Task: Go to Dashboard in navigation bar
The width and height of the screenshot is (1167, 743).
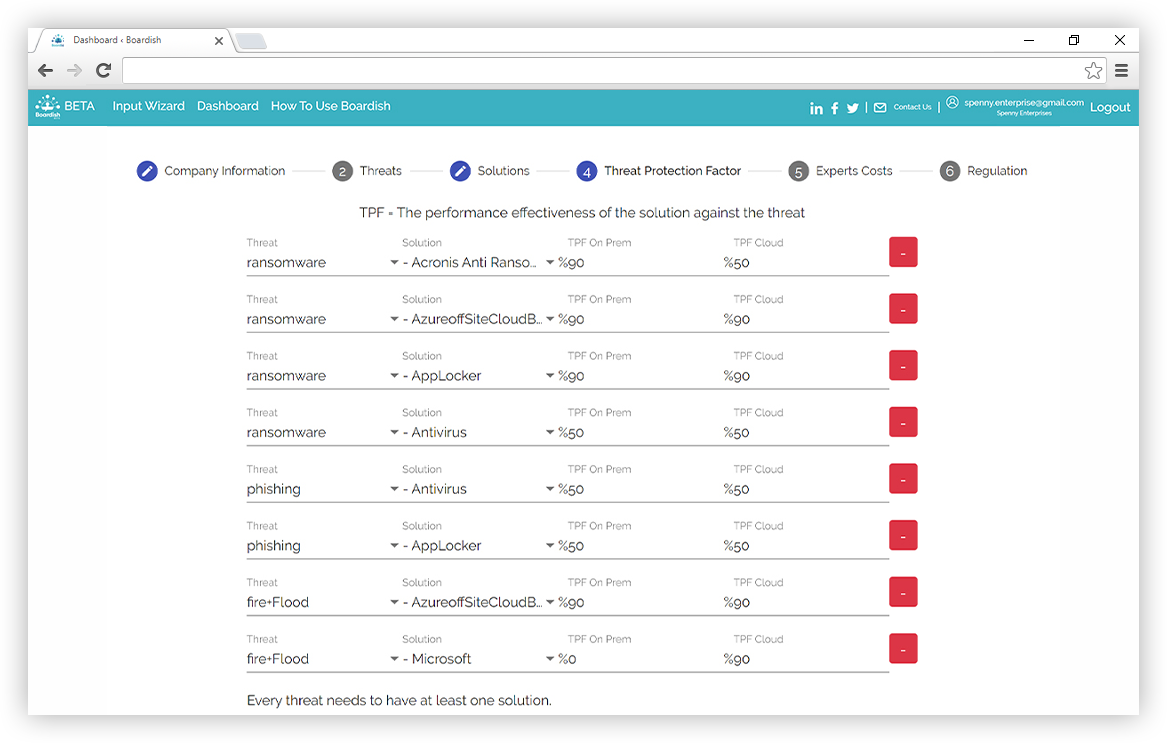Action: point(228,106)
